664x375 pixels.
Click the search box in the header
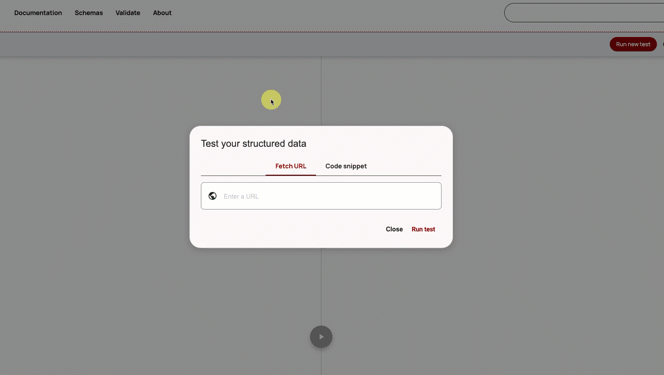coord(584,13)
